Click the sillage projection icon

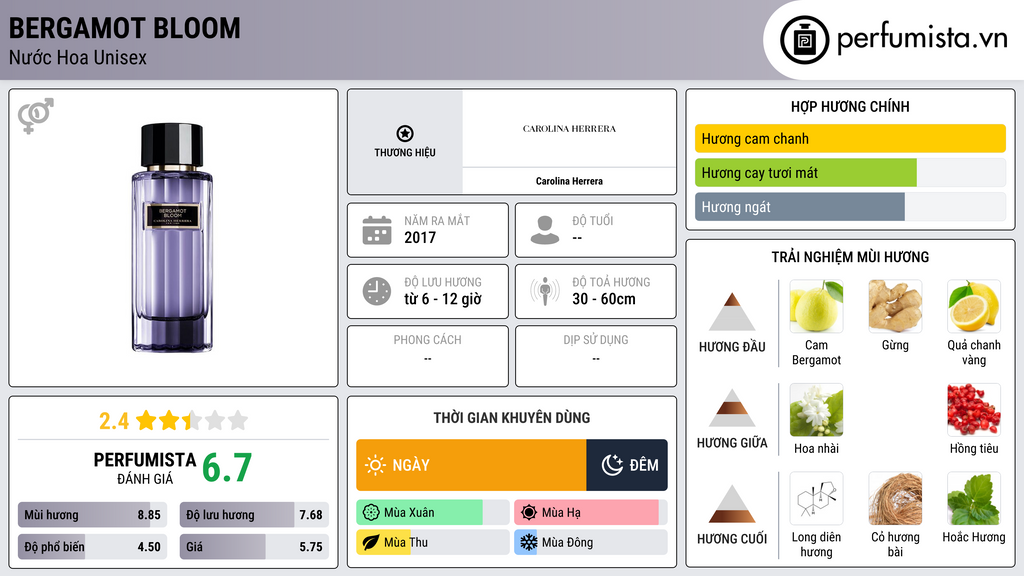544,291
